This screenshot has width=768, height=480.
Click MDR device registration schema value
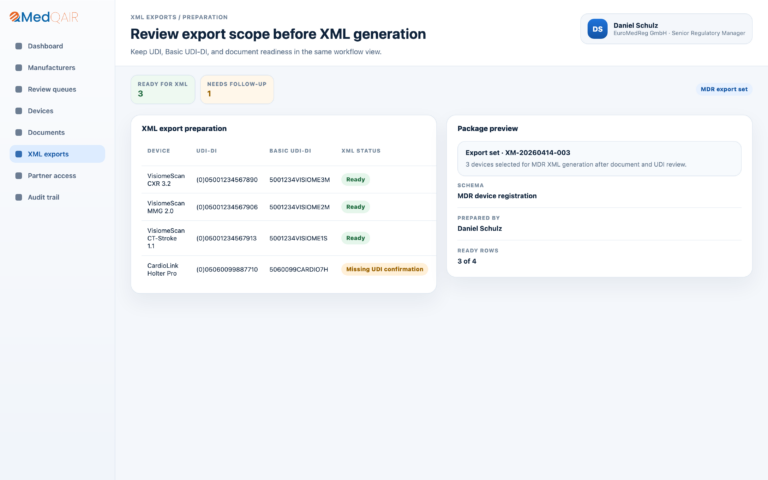[497, 196]
